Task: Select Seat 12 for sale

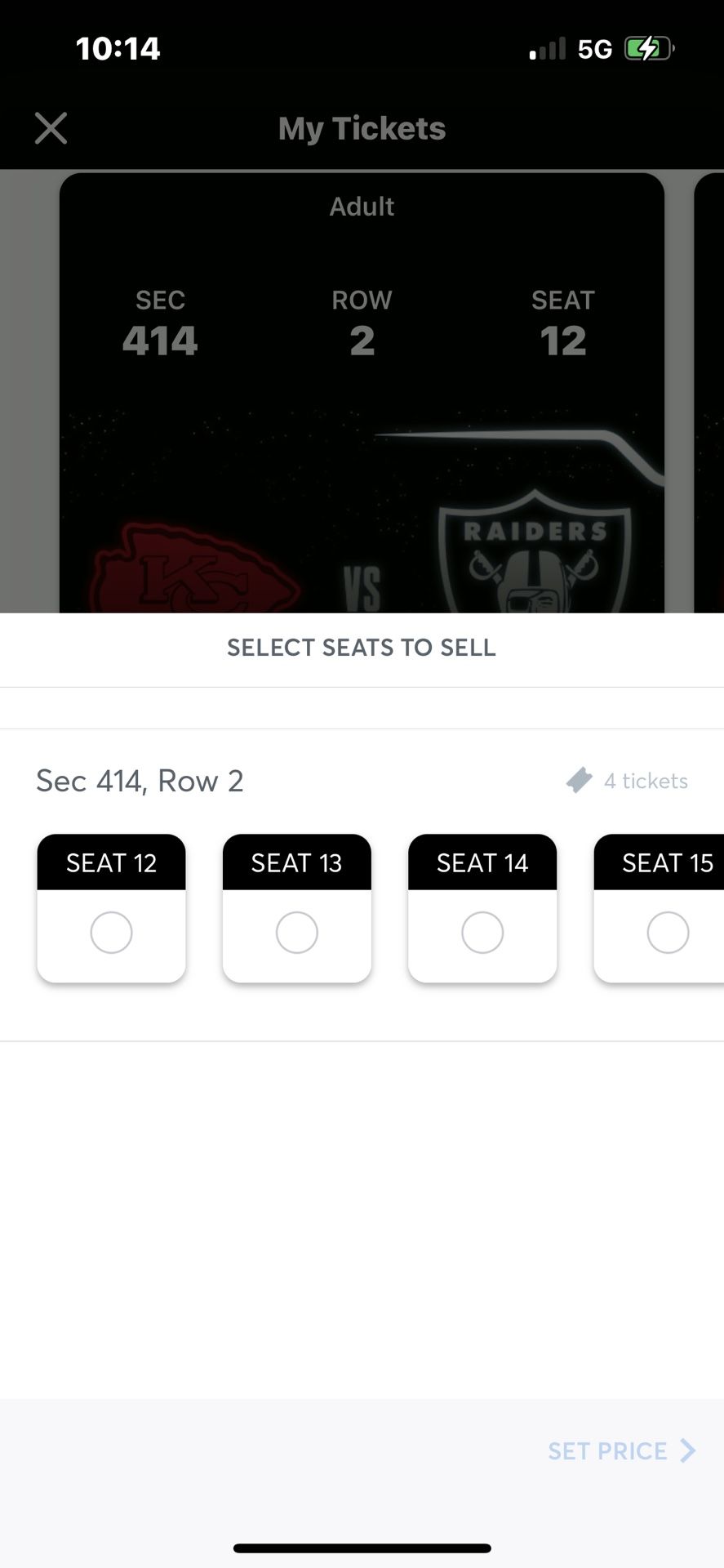Action: [111, 933]
